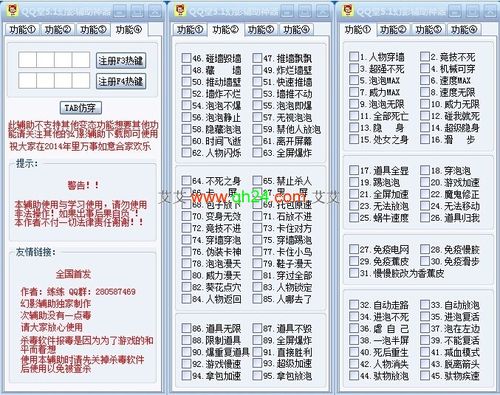
Task: Select 功能③ tab in the right window
Action: pyautogui.click(x=429, y=30)
